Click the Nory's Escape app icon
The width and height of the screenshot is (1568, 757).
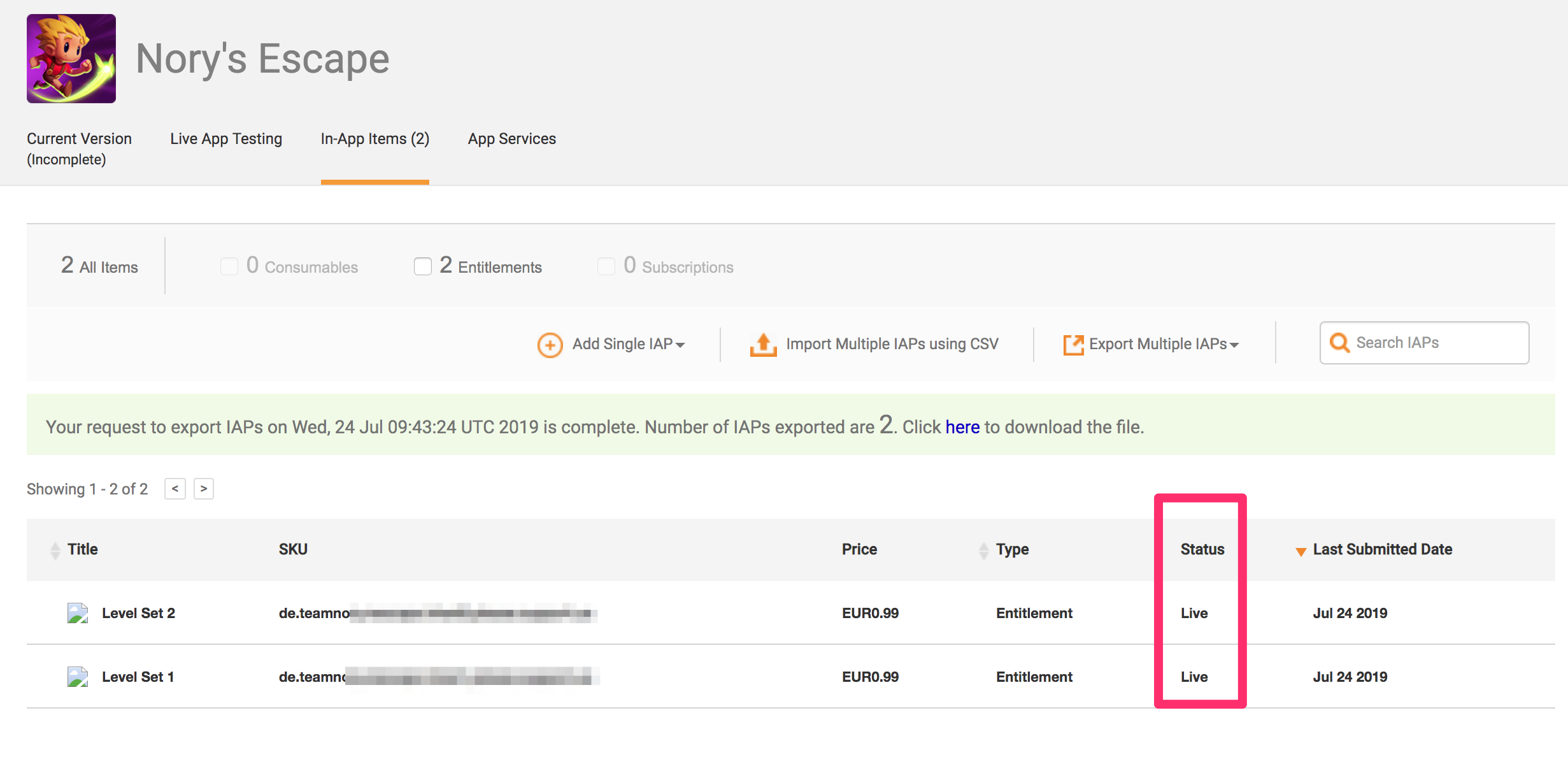tap(71, 59)
